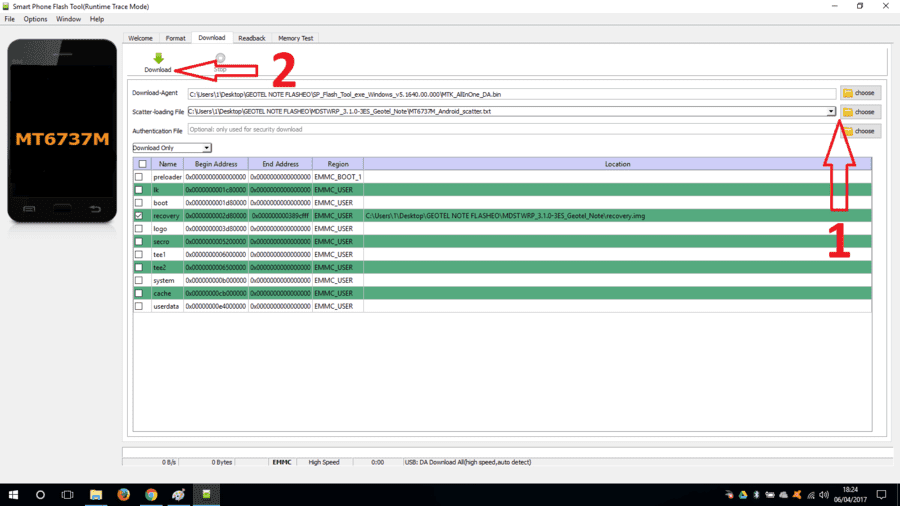Screen dimensions: 900x506
Task: Click the recovery.img location cell
Action: pyautogui.click(x=617, y=216)
